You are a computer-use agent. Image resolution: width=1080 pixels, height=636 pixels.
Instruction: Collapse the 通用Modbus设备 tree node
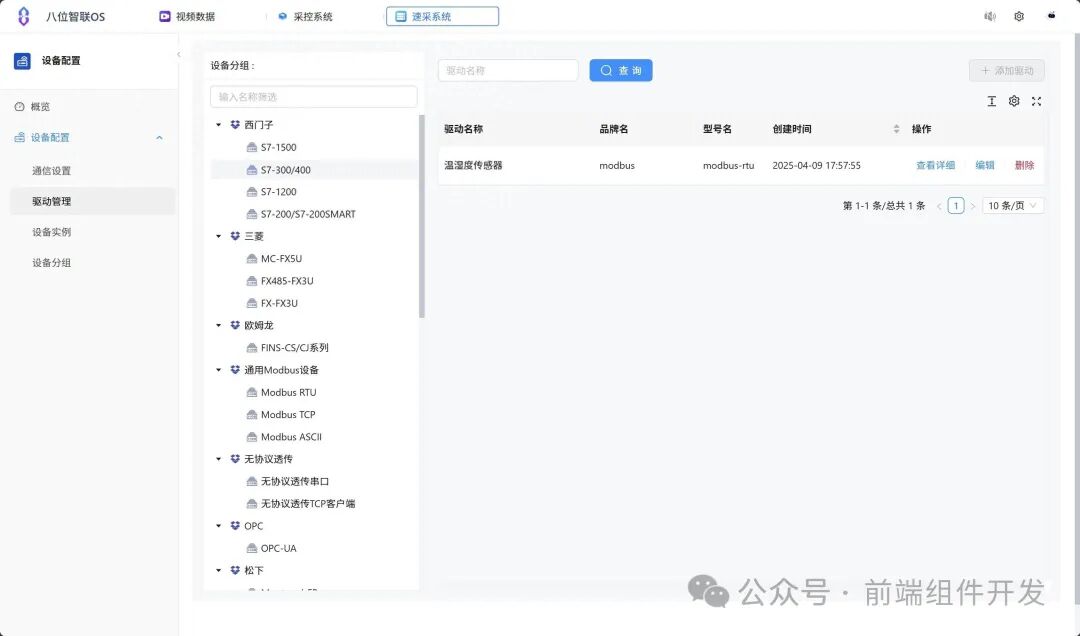(218, 370)
